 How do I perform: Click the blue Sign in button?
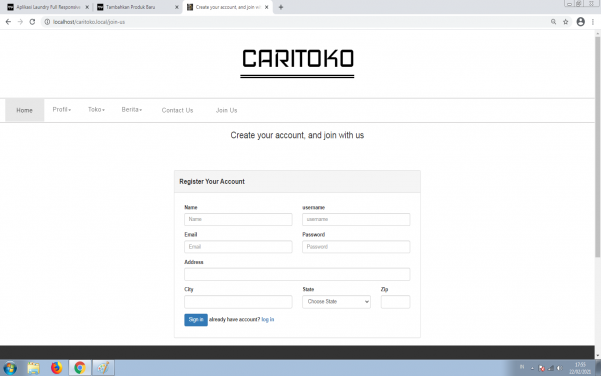196,320
